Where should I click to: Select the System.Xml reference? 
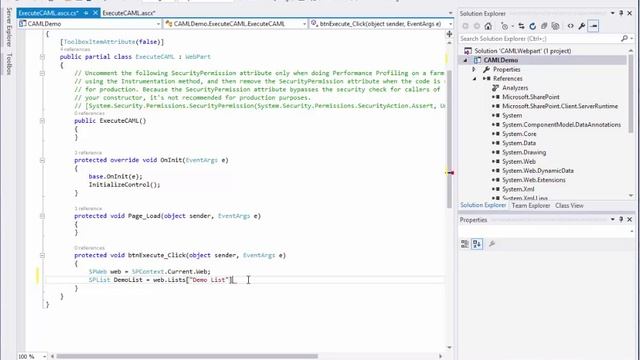[x=518, y=189]
